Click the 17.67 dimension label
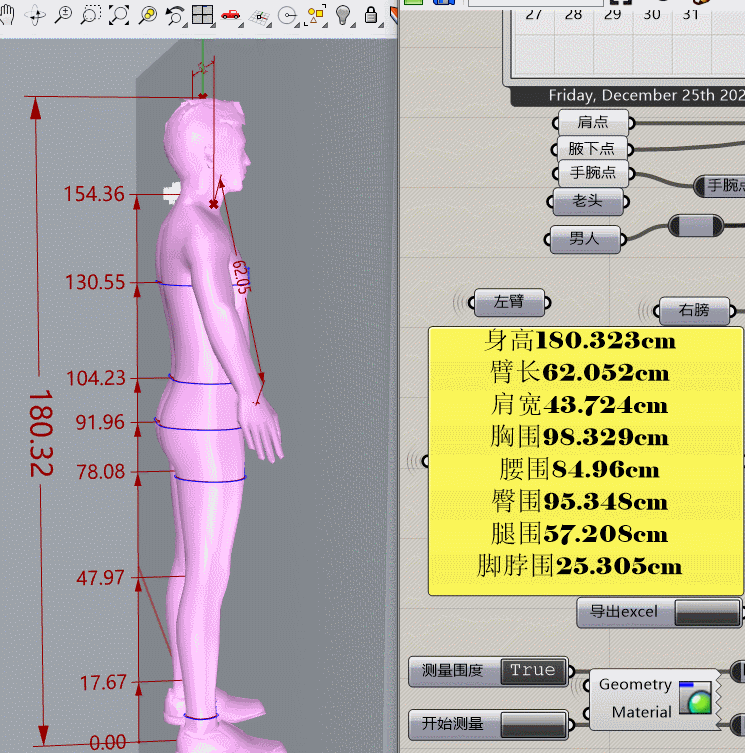This screenshot has width=745, height=753. click(x=103, y=683)
